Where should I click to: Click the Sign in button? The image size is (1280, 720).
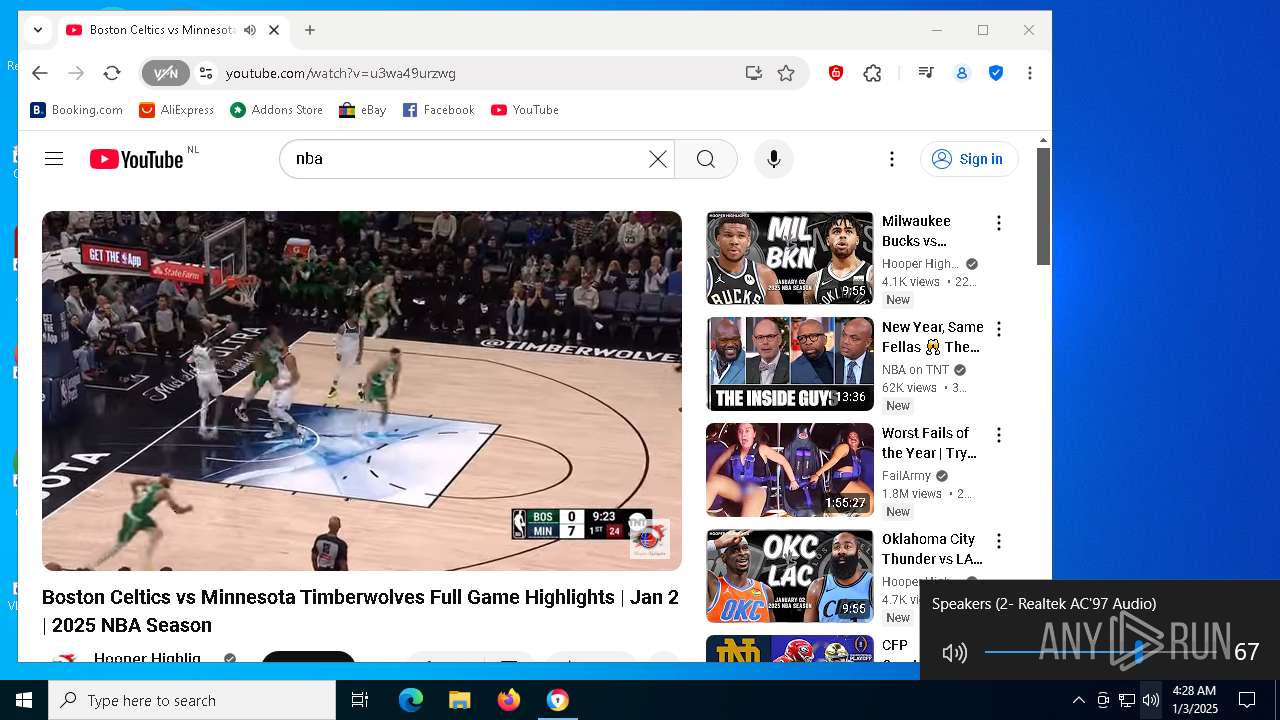pos(969,159)
